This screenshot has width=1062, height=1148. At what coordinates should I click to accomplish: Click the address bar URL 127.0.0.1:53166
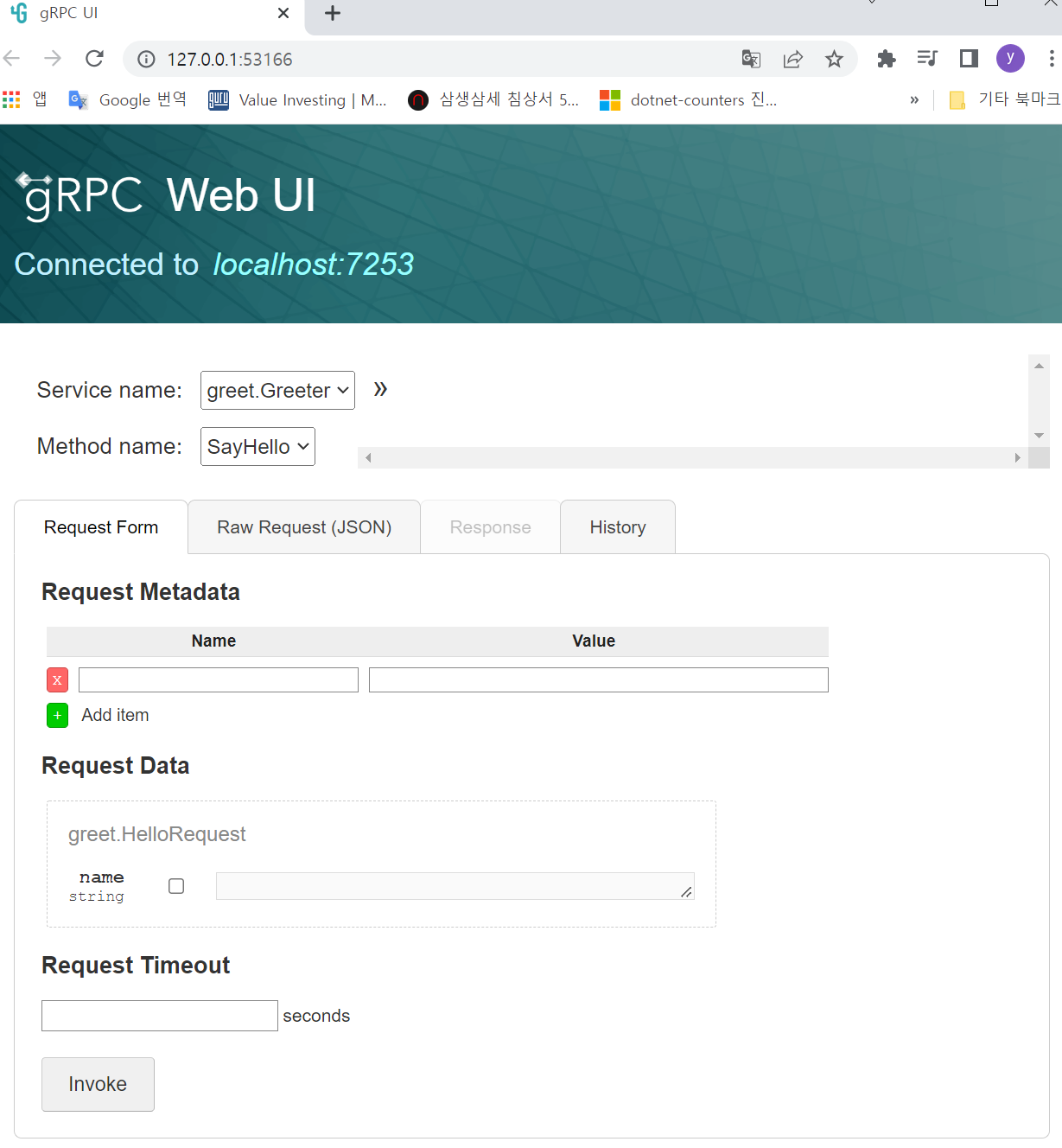230,59
